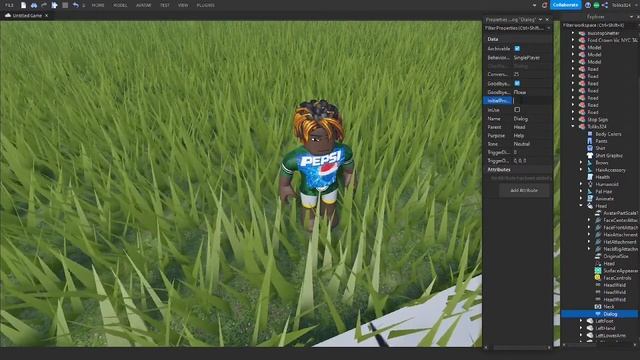The image size is (640, 360).
Task: Select the Neck joint icon in Explorer
Action: point(598,307)
